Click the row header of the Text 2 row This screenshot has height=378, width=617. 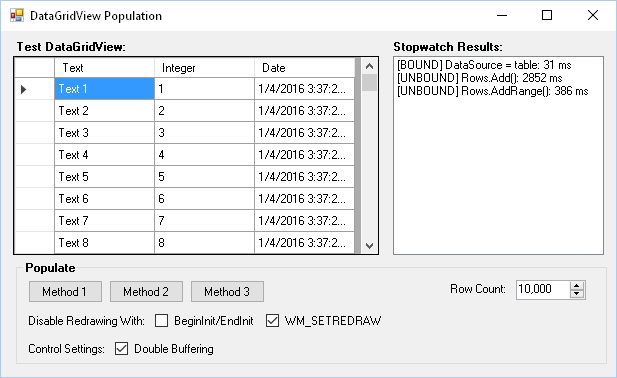[34, 111]
